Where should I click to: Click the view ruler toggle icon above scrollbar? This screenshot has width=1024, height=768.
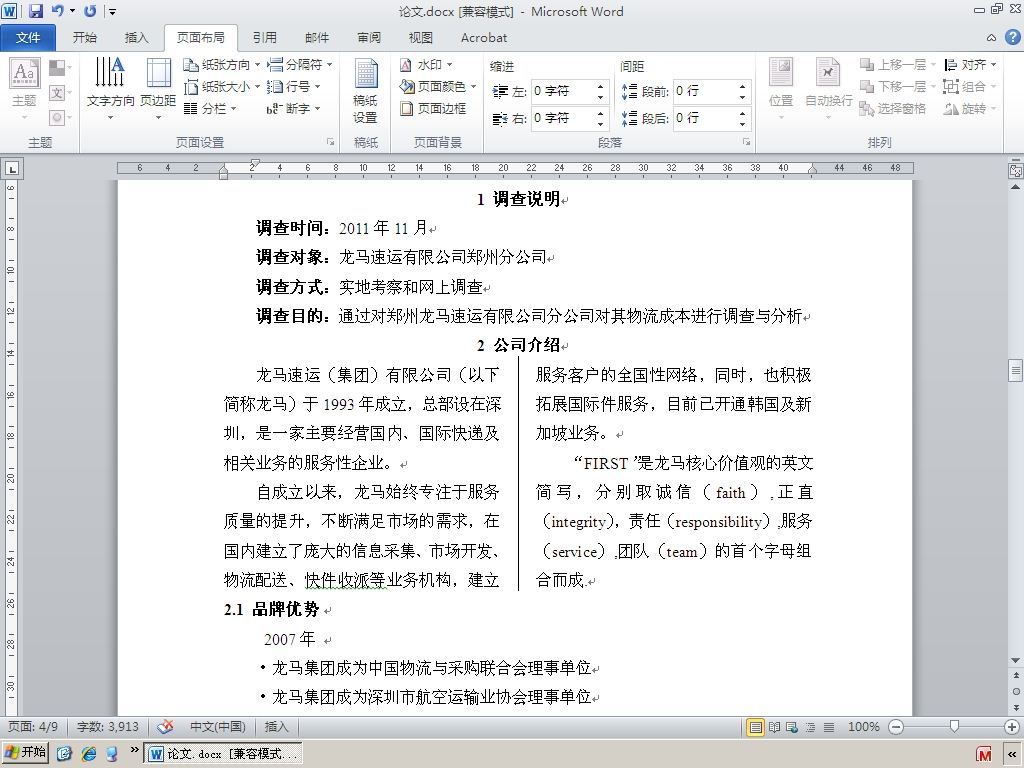click(x=1016, y=170)
